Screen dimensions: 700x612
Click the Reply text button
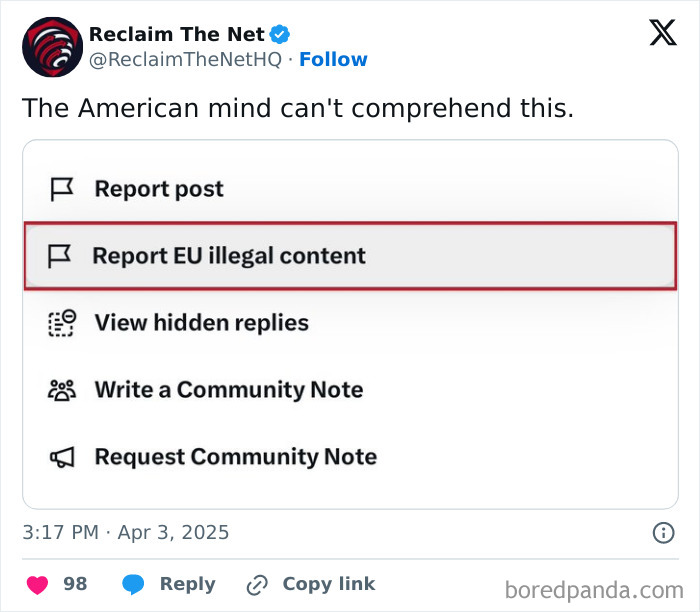[187, 584]
